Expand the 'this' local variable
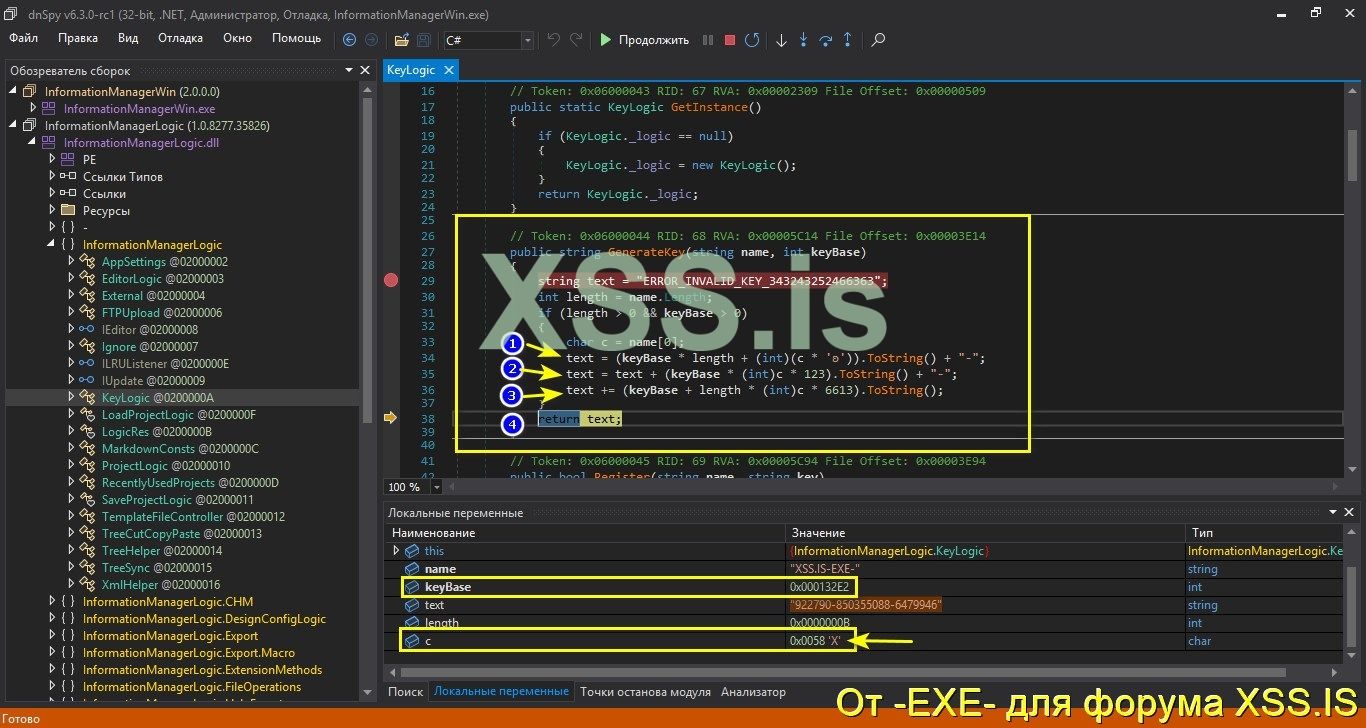 pyautogui.click(x=395, y=550)
